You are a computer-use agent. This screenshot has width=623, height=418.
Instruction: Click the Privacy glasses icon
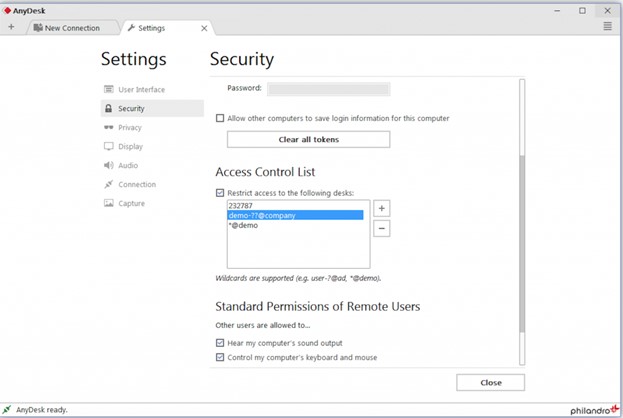[108, 127]
